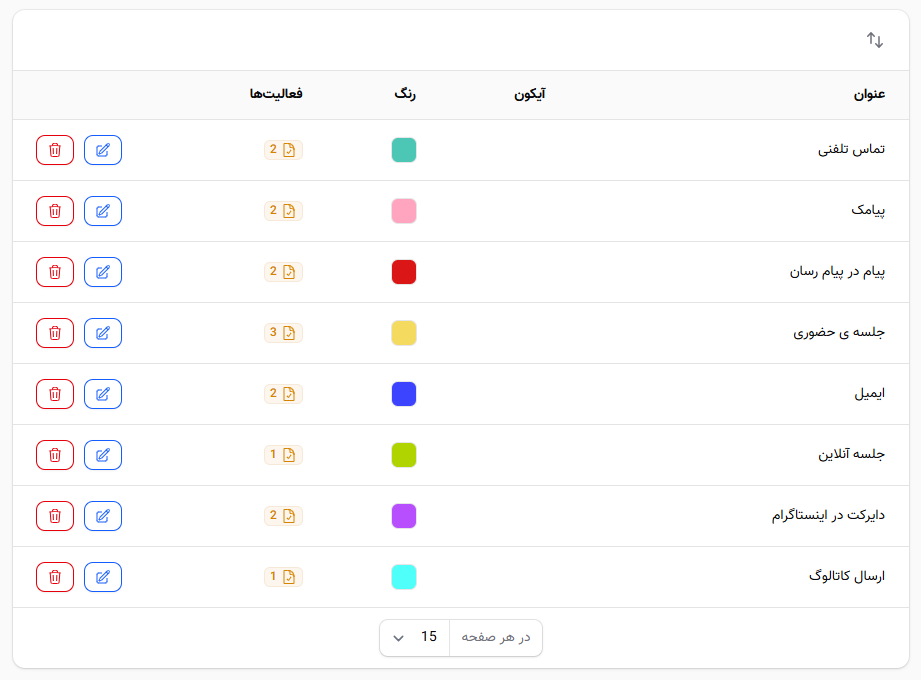
Task: Delete the جلسه ی حضوری row
Action: [x=55, y=333]
